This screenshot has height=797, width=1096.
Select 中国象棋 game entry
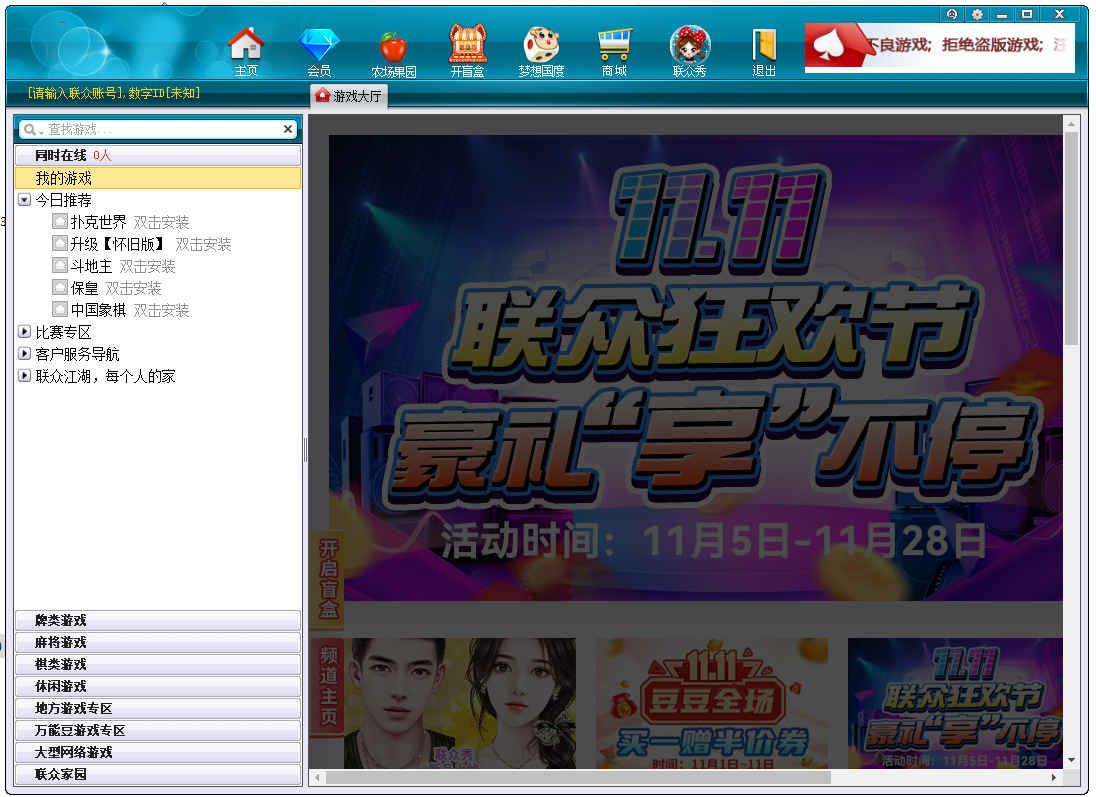99,310
